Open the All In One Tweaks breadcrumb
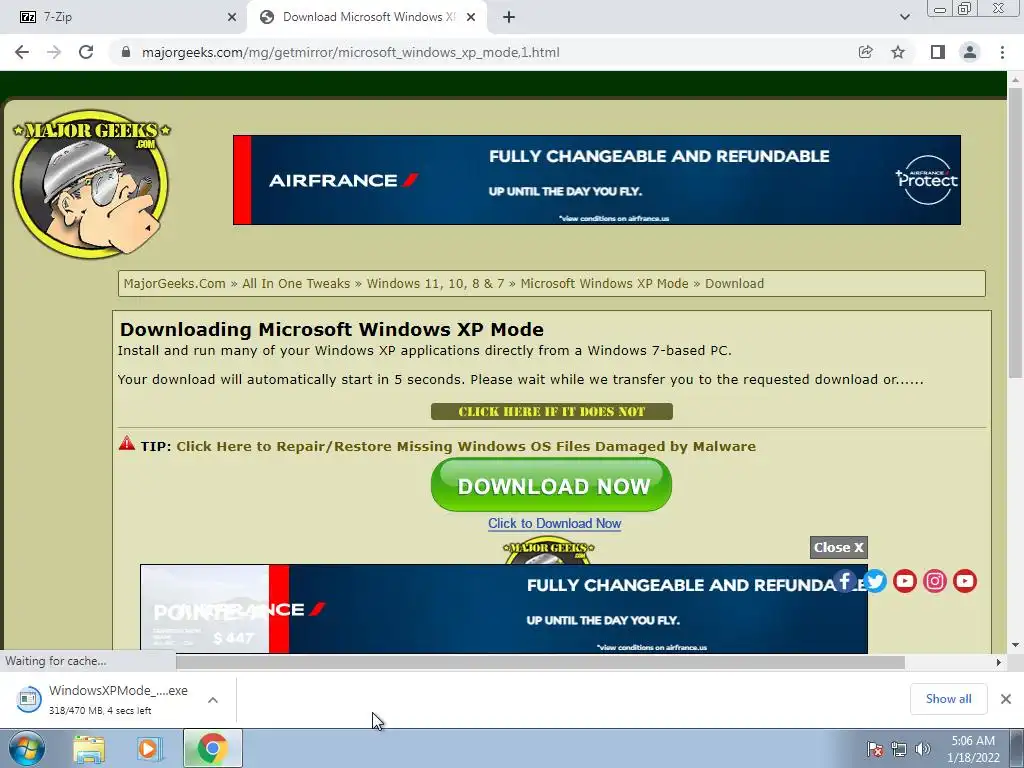Image resolution: width=1024 pixels, height=768 pixels. pos(296,283)
